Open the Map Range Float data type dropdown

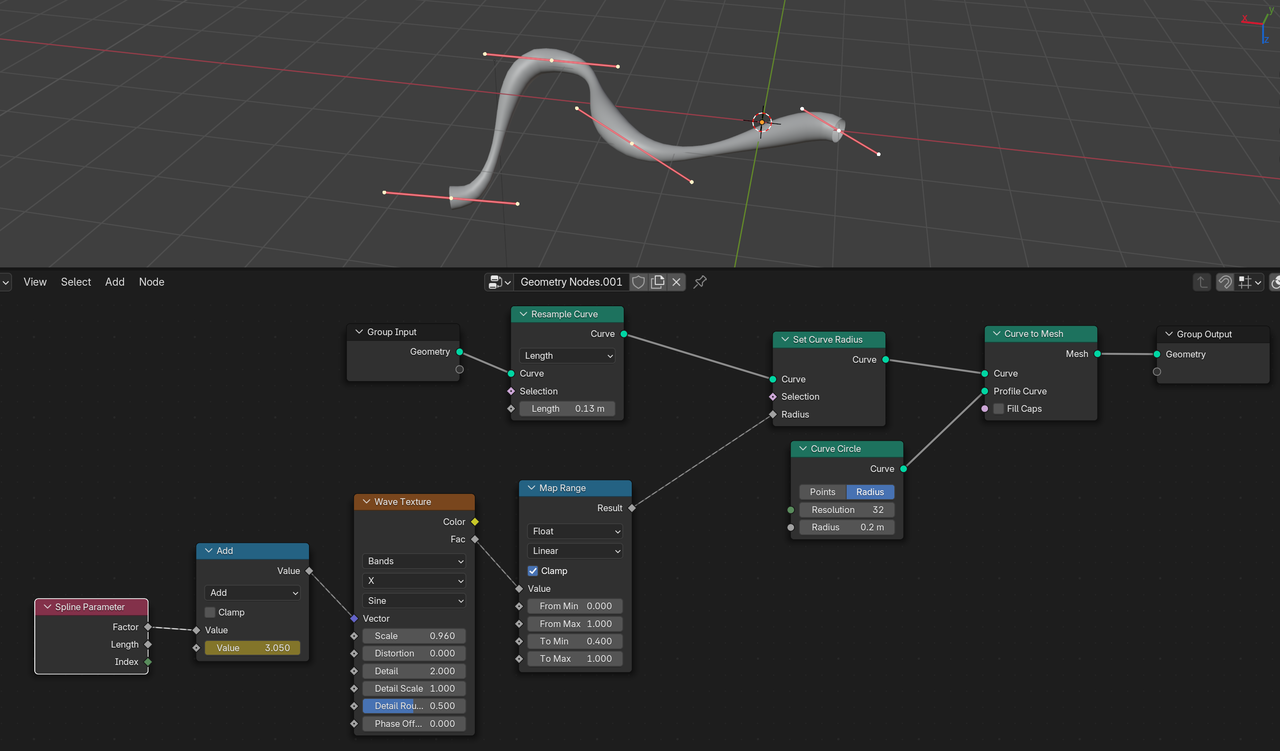(x=575, y=531)
